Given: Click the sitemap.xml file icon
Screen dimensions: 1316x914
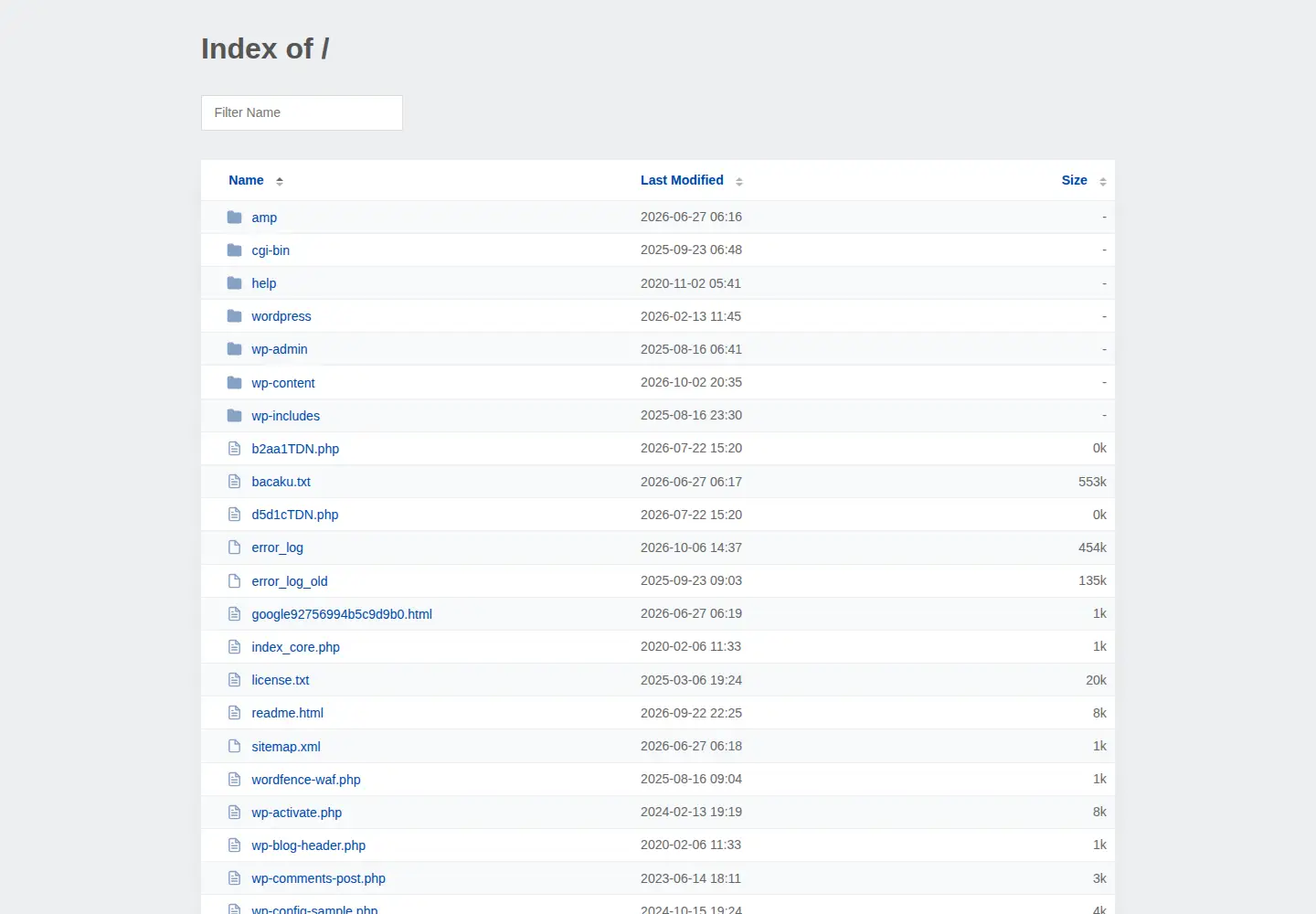Looking at the screenshot, I should 235,747.
